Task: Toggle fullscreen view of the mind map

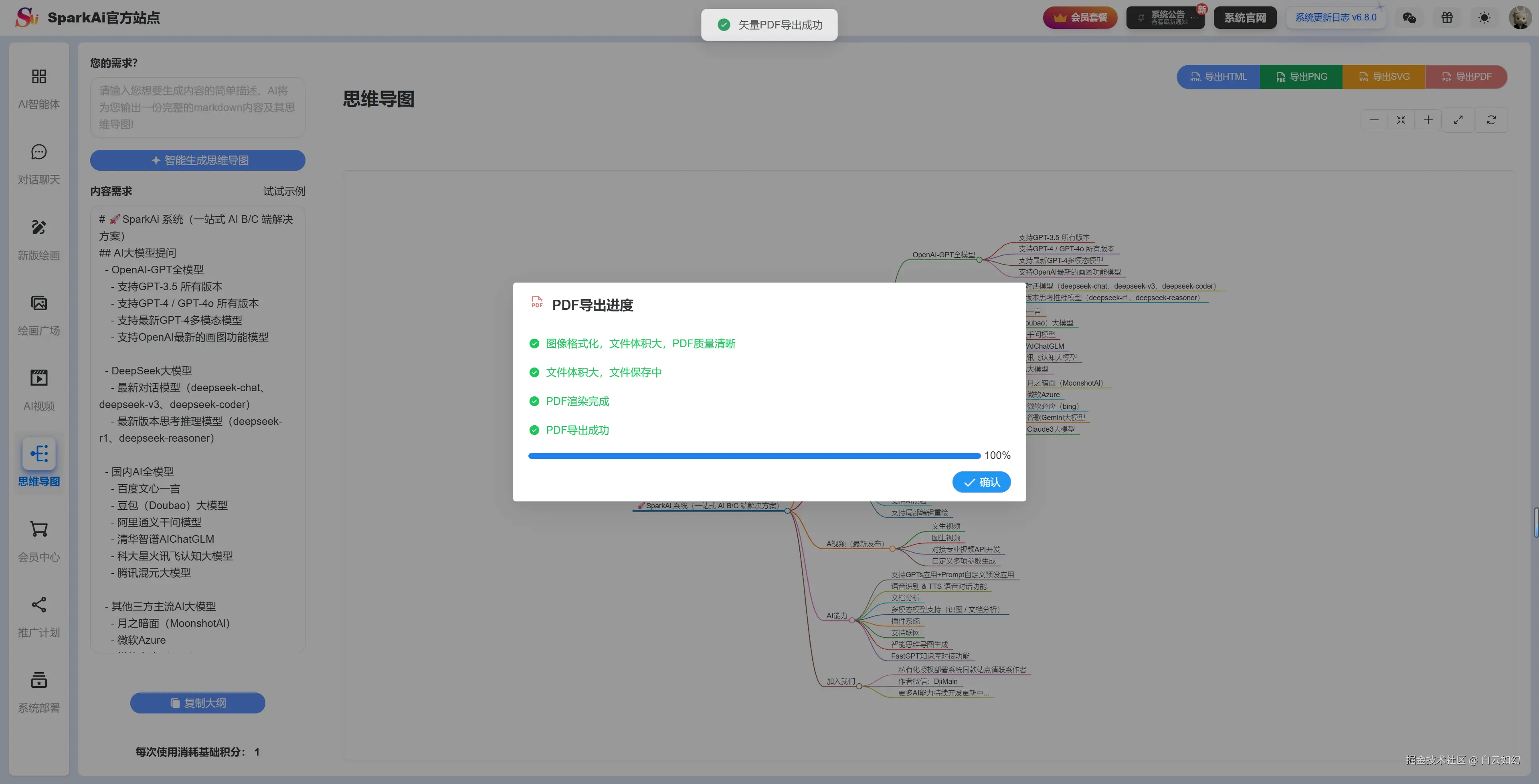Action: (x=1458, y=119)
